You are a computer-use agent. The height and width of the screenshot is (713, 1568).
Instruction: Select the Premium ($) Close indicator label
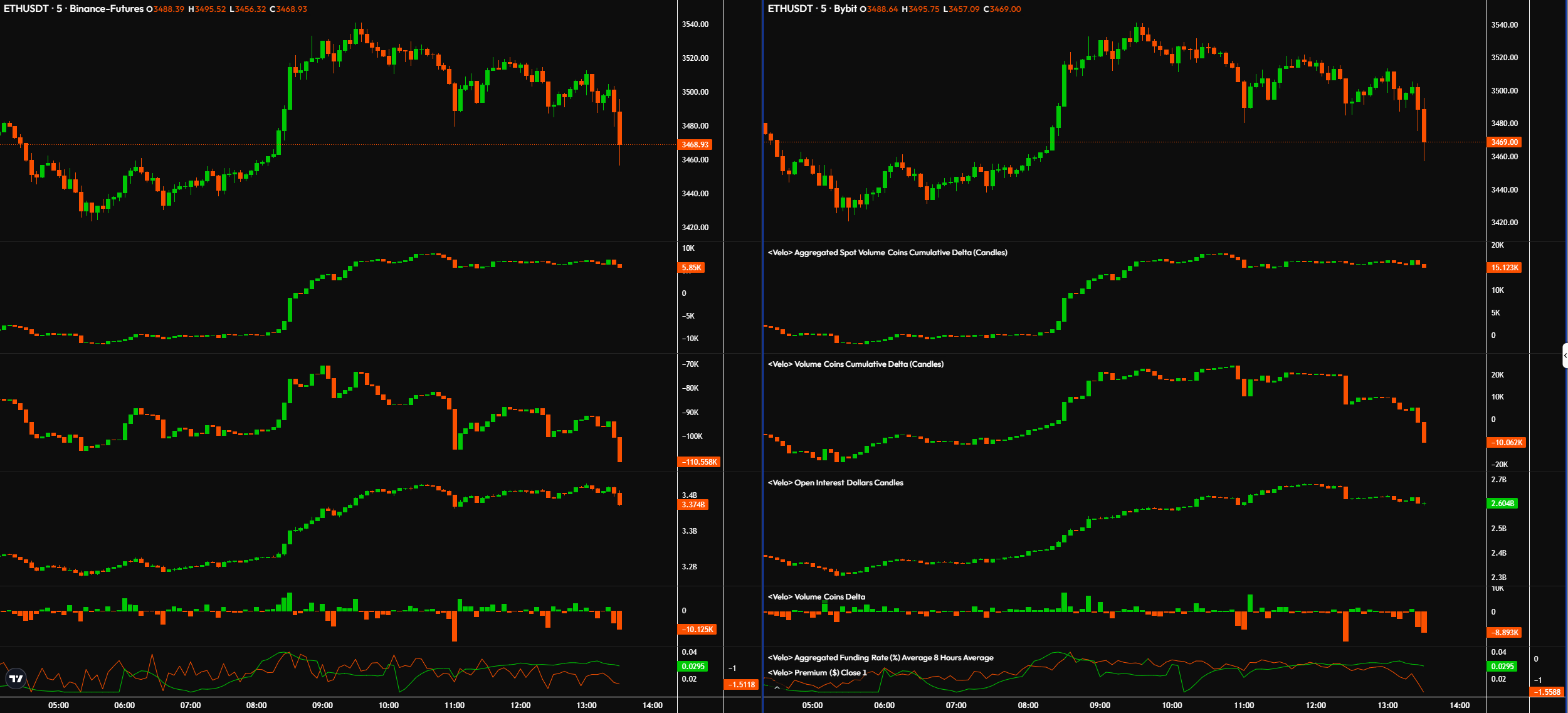(817, 673)
